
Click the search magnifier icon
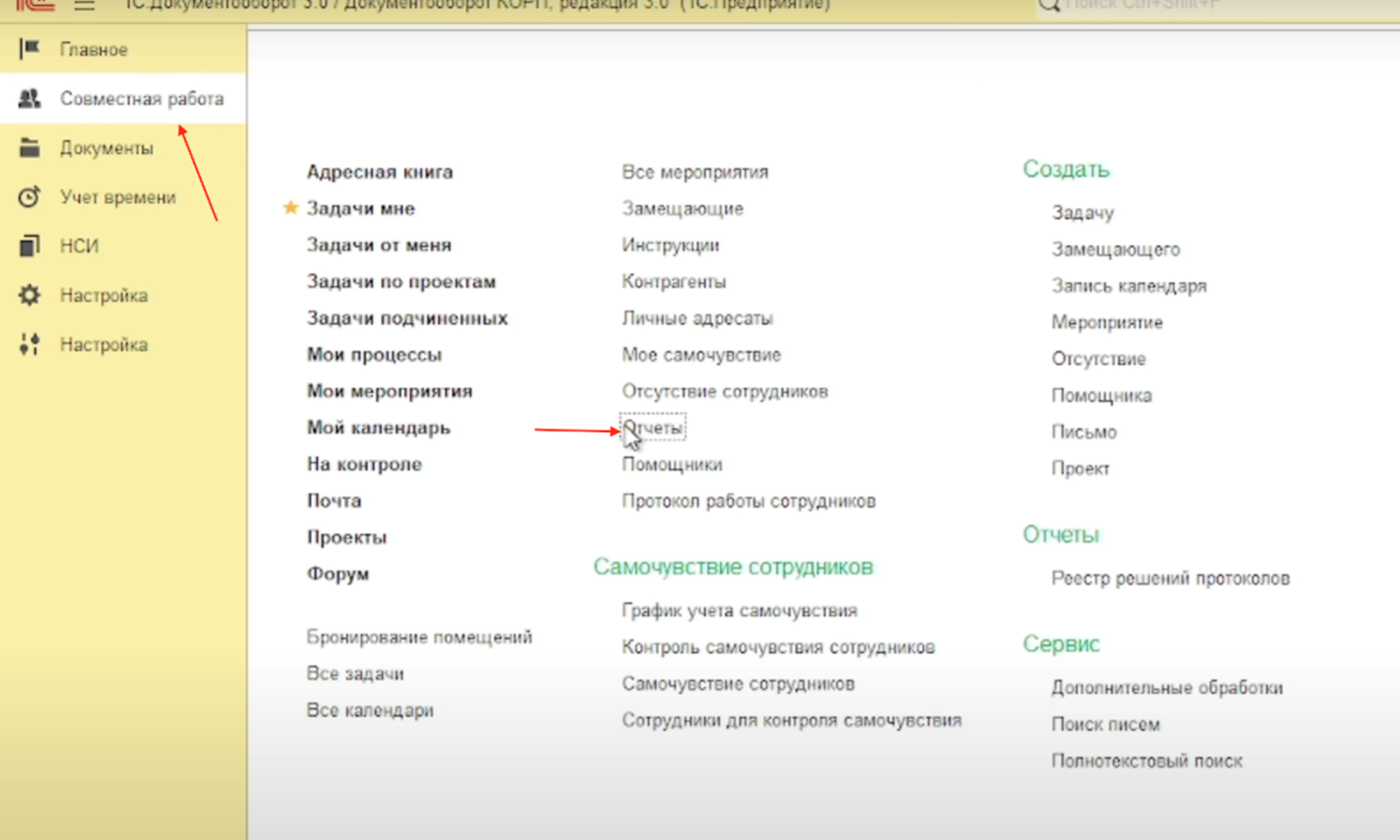pos(1049,5)
